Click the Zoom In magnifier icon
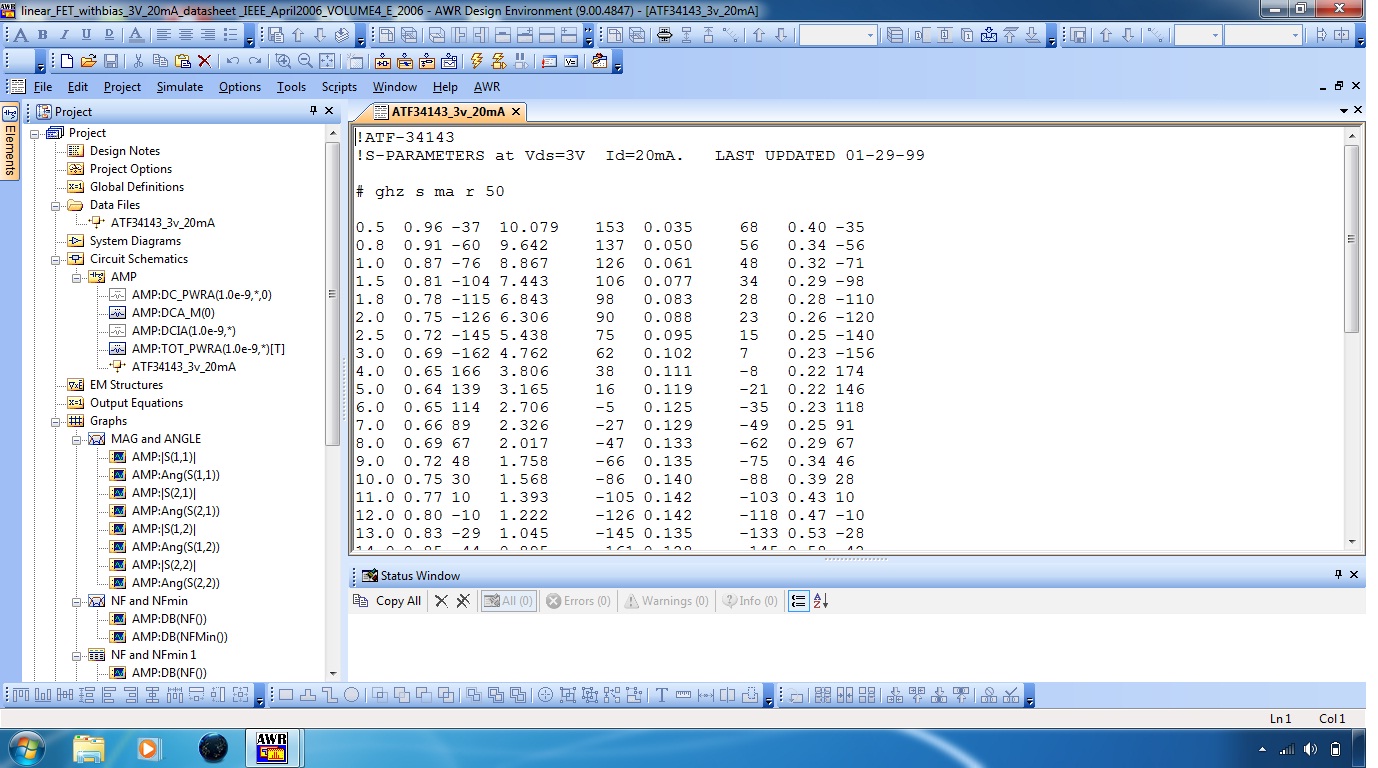Viewport: 1378px width, 768px height. 283,61
